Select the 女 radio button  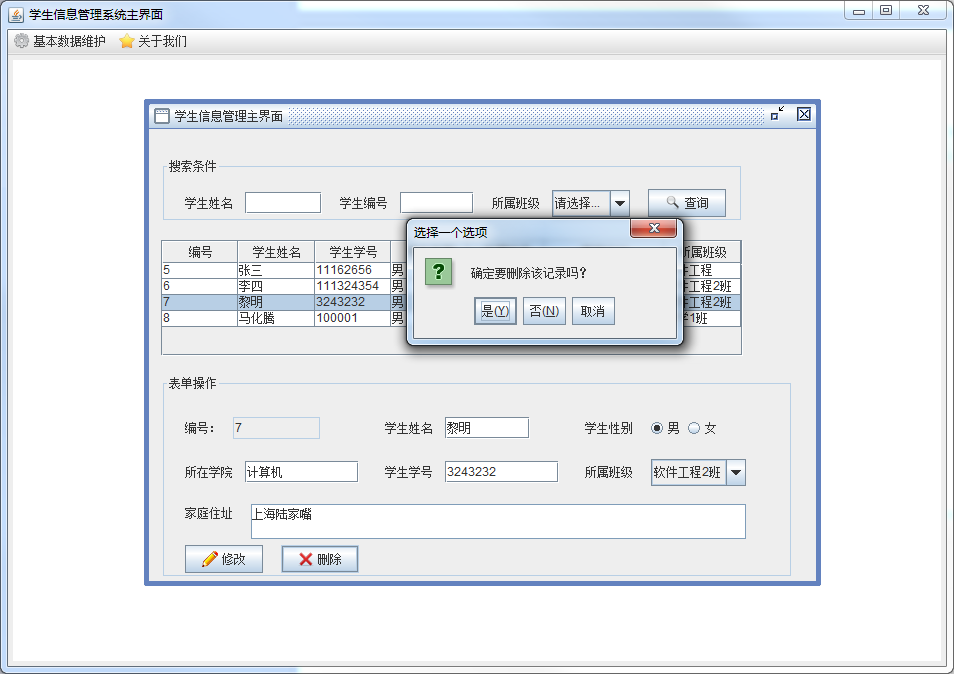[x=694, y=428]
